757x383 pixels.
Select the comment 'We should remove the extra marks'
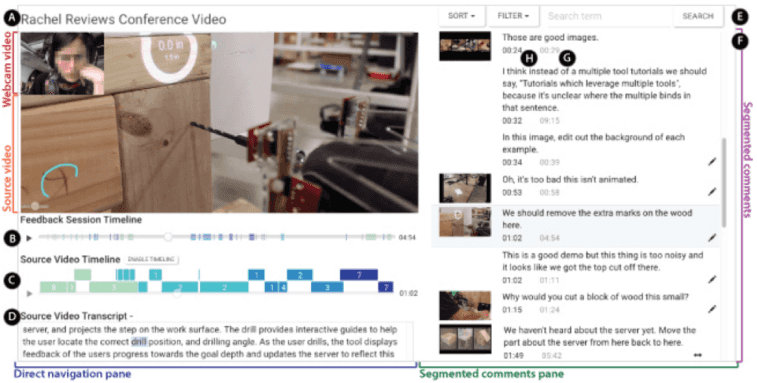click(597, 219)
